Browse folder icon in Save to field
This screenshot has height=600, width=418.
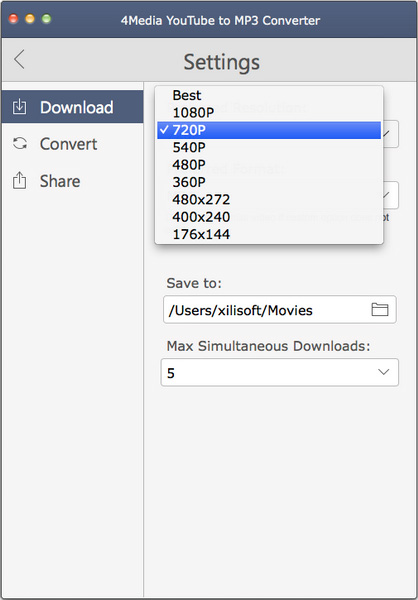(380, 309)
